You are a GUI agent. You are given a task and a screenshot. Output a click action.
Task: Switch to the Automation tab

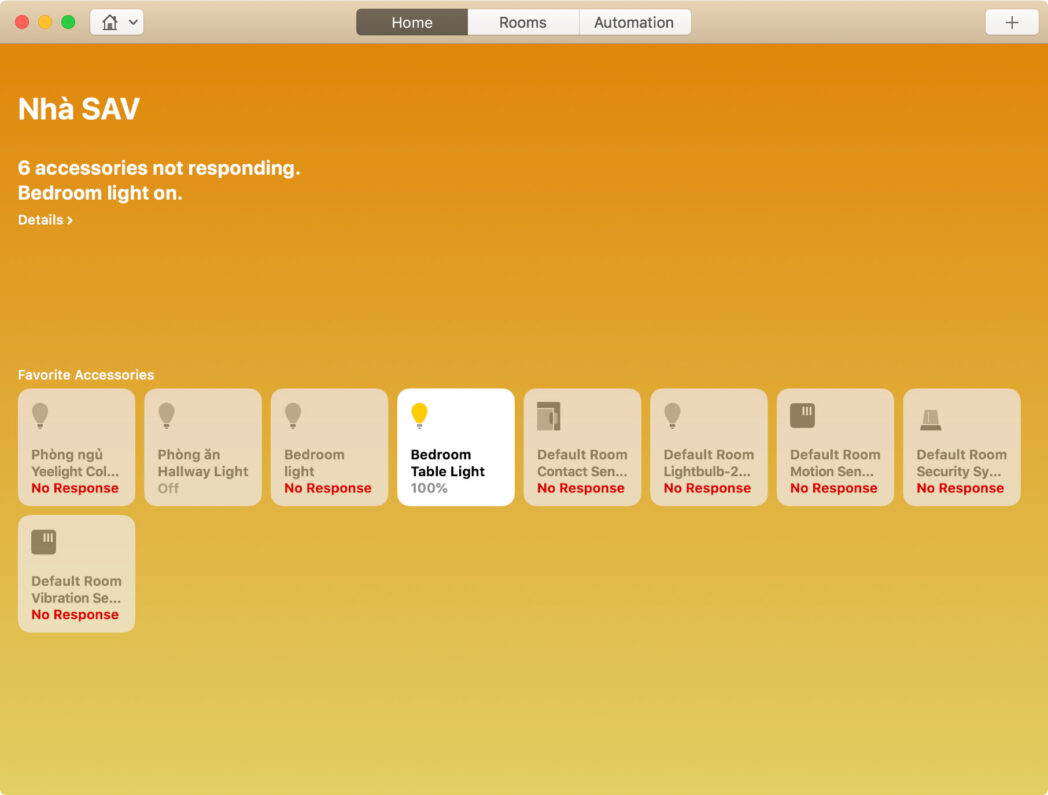pos(634,22)
